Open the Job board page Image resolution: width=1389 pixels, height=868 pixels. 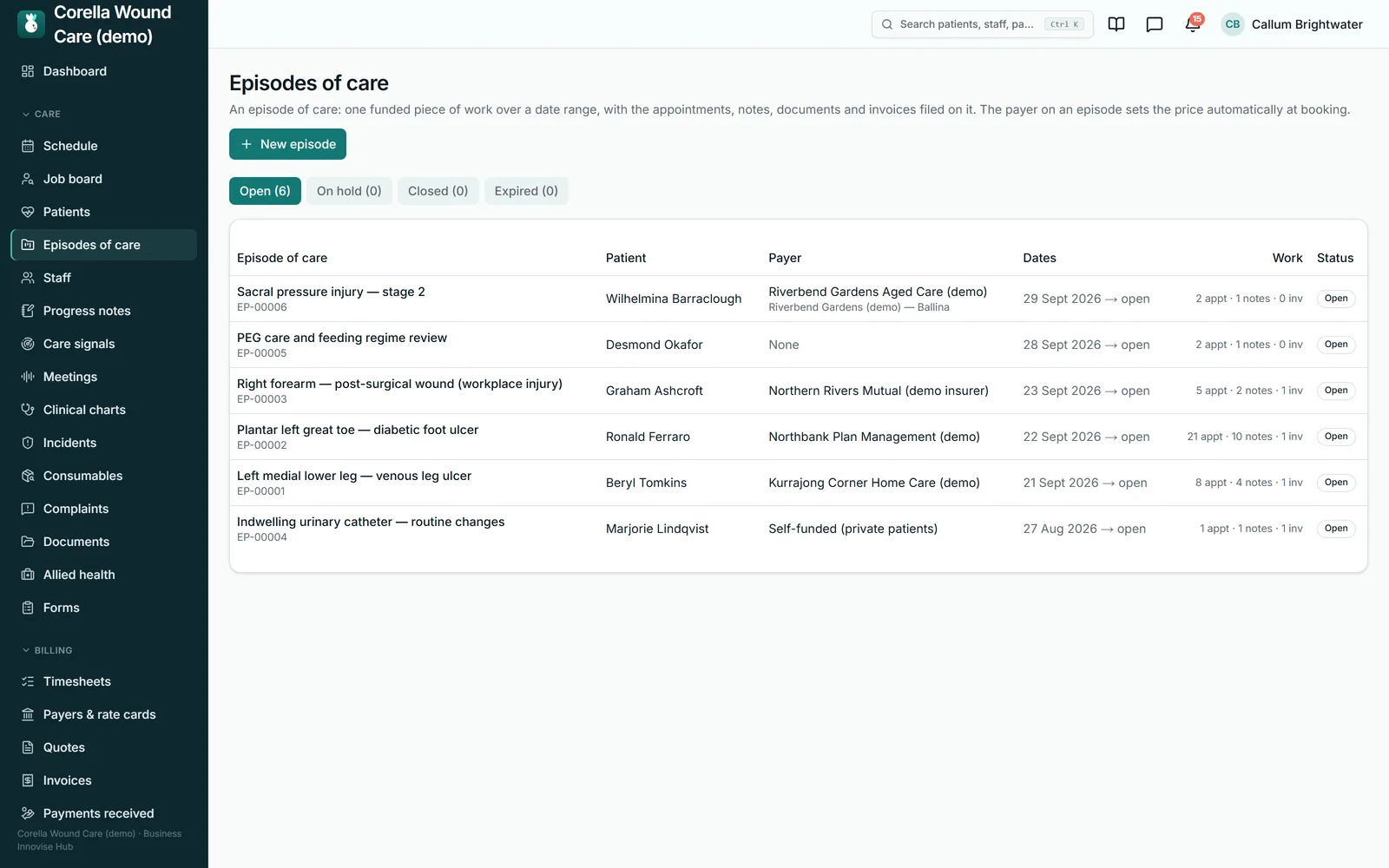click(x=104, y=179)
